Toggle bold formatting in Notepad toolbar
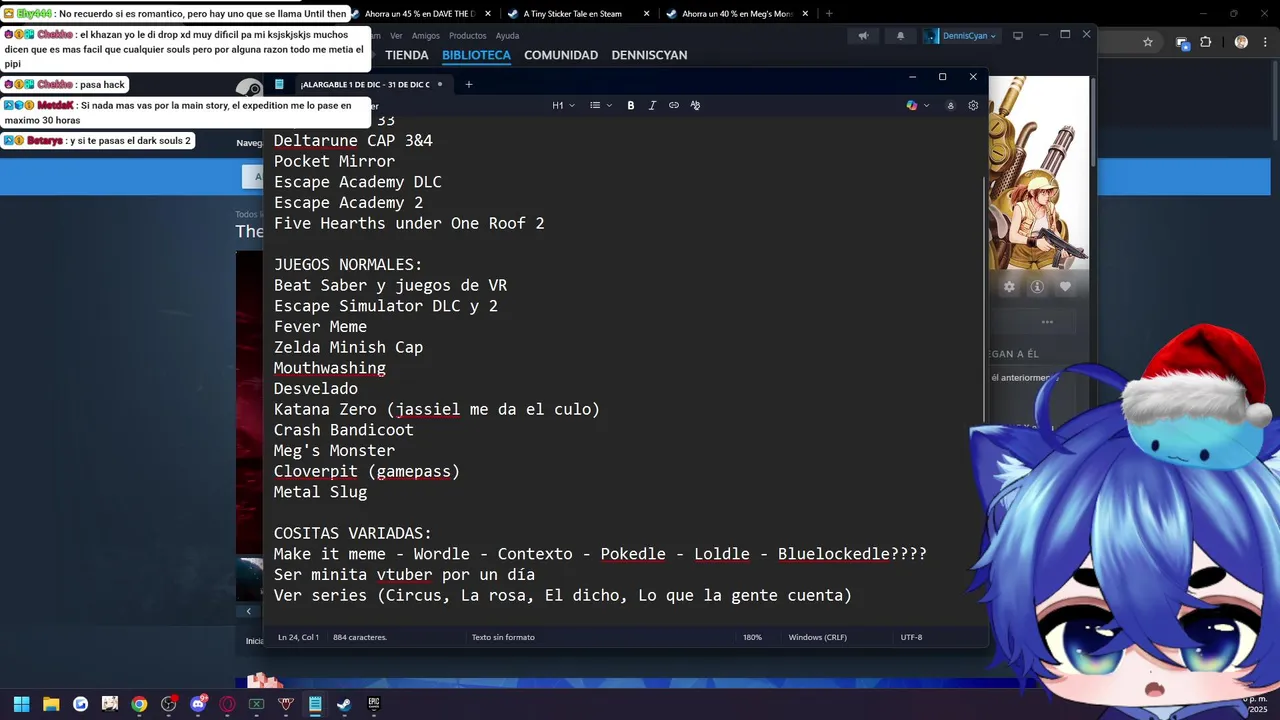The height and width of the screenshot is (720, 1280). click(x=631, y=105)
